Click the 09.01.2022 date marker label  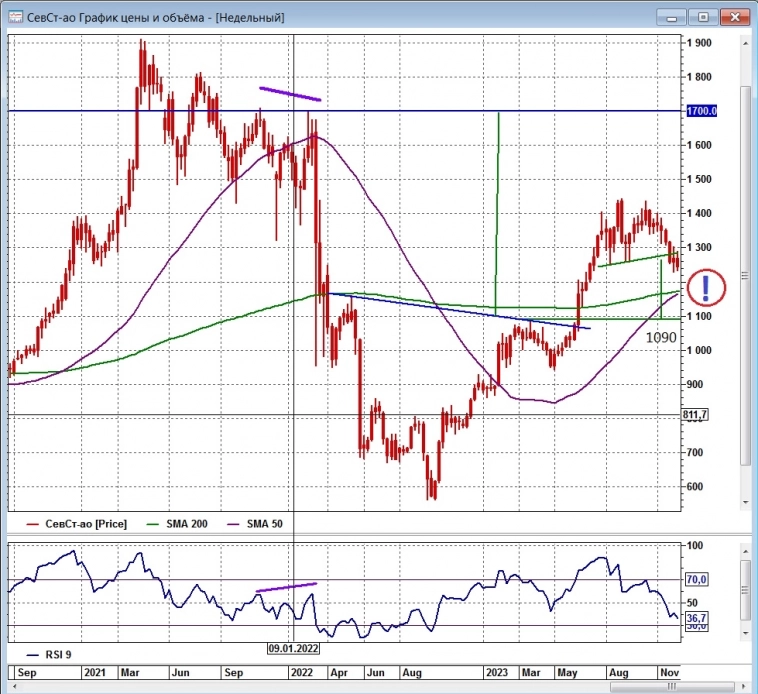[293, 647]
